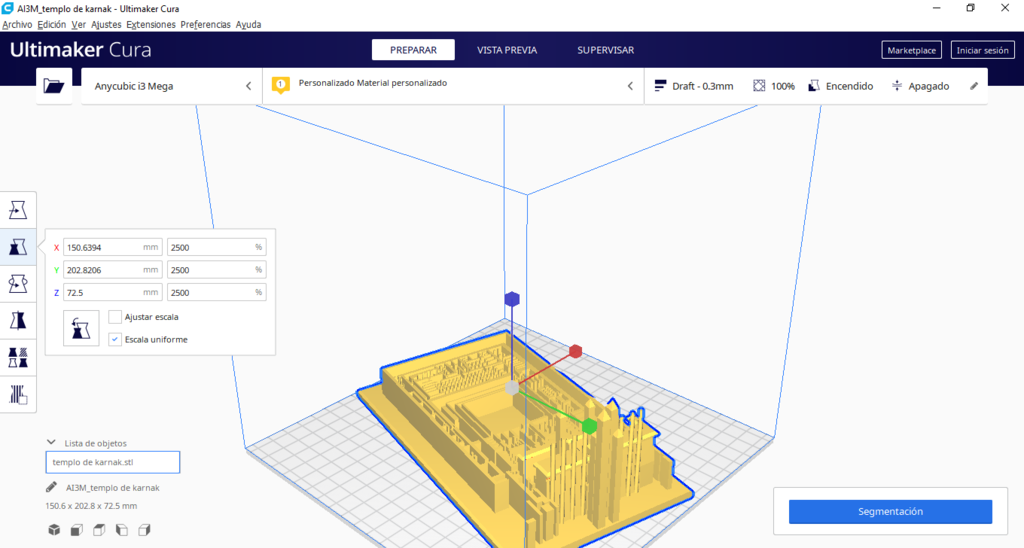
Task: Click the adhesion Apagado icon
Action: point(897,86)
